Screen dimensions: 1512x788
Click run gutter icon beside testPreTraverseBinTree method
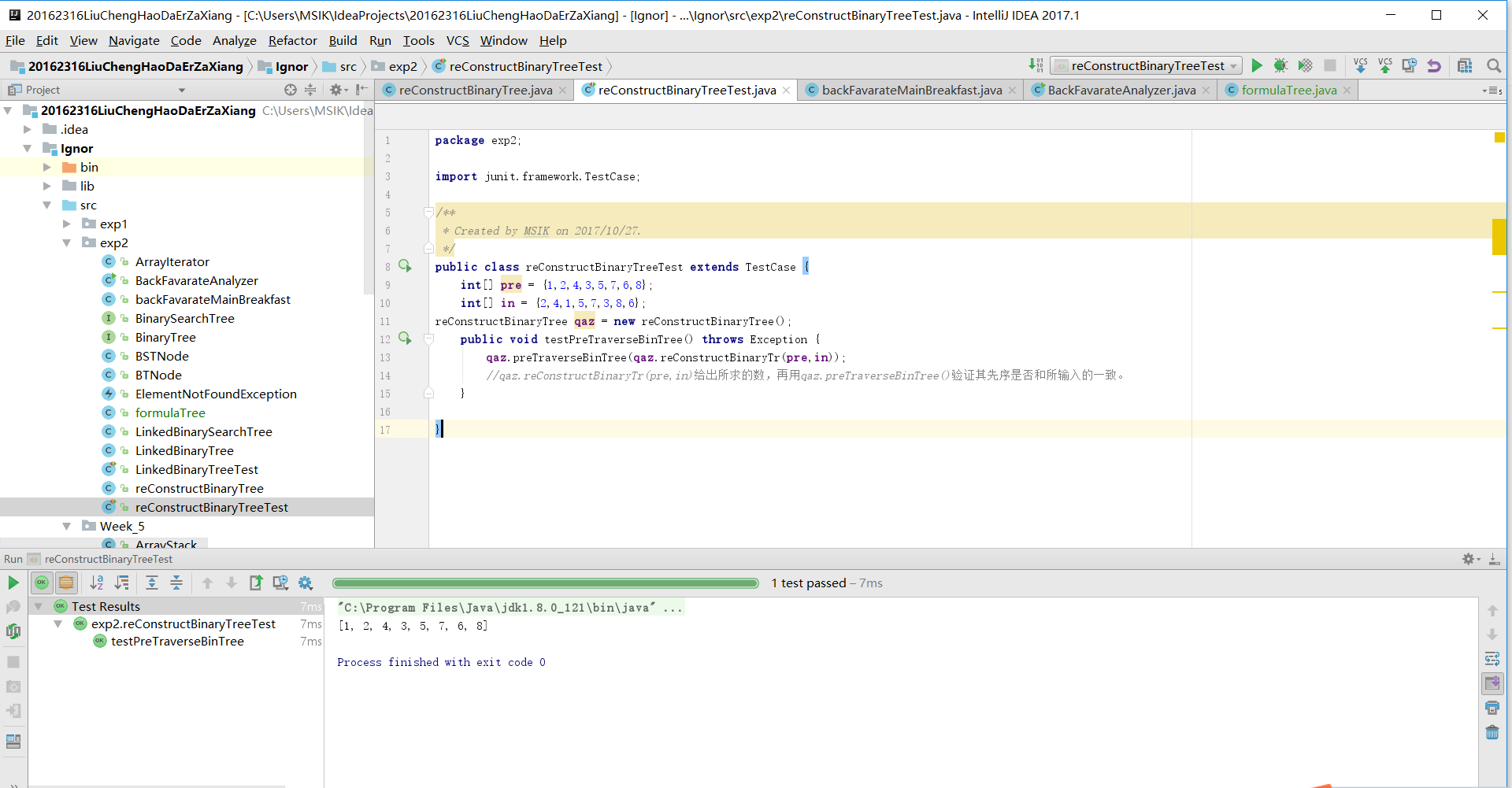(x=405, y=339)
